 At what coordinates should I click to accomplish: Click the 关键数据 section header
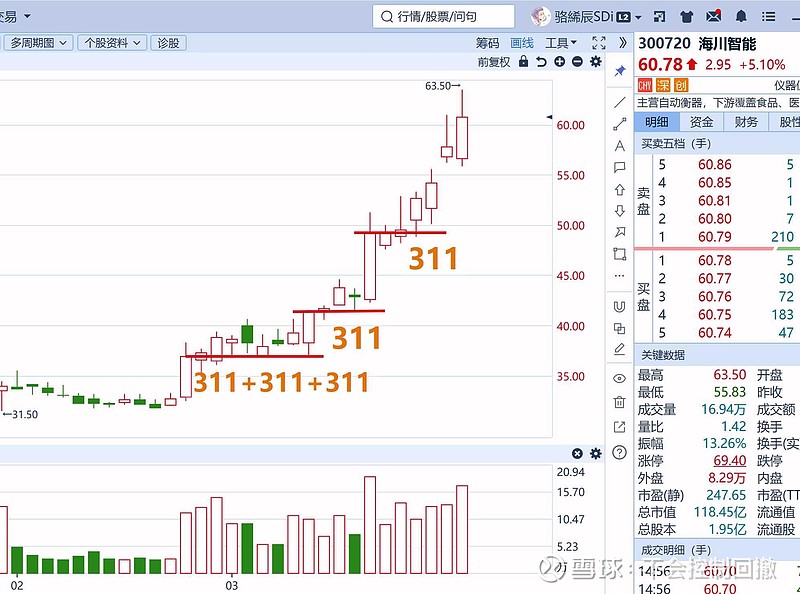point(663,355)
